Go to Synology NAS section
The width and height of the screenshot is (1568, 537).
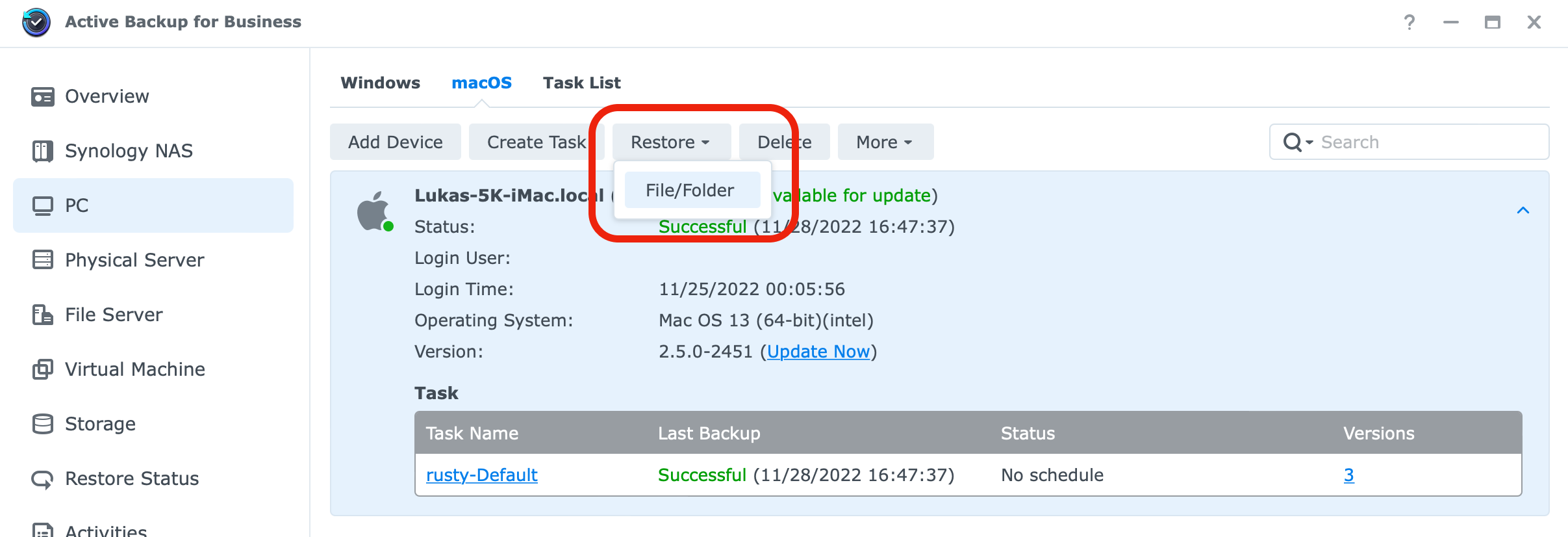pos(153,151)
